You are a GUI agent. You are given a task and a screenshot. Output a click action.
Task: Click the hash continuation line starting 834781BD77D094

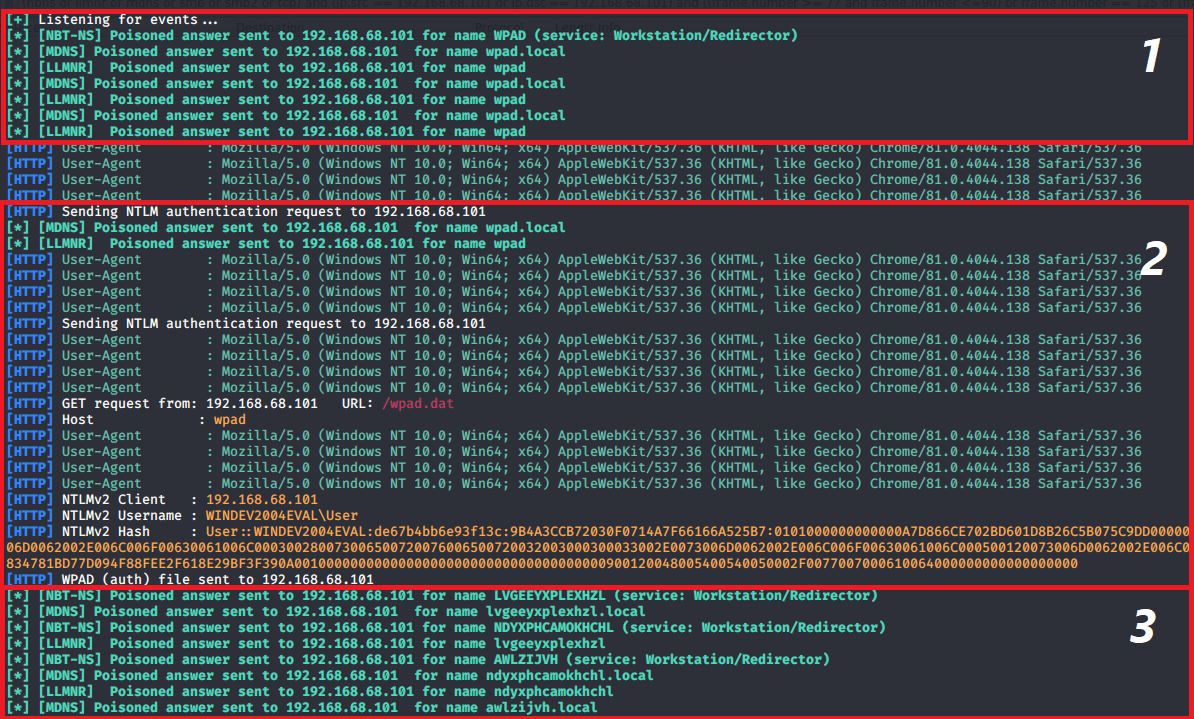541,564
